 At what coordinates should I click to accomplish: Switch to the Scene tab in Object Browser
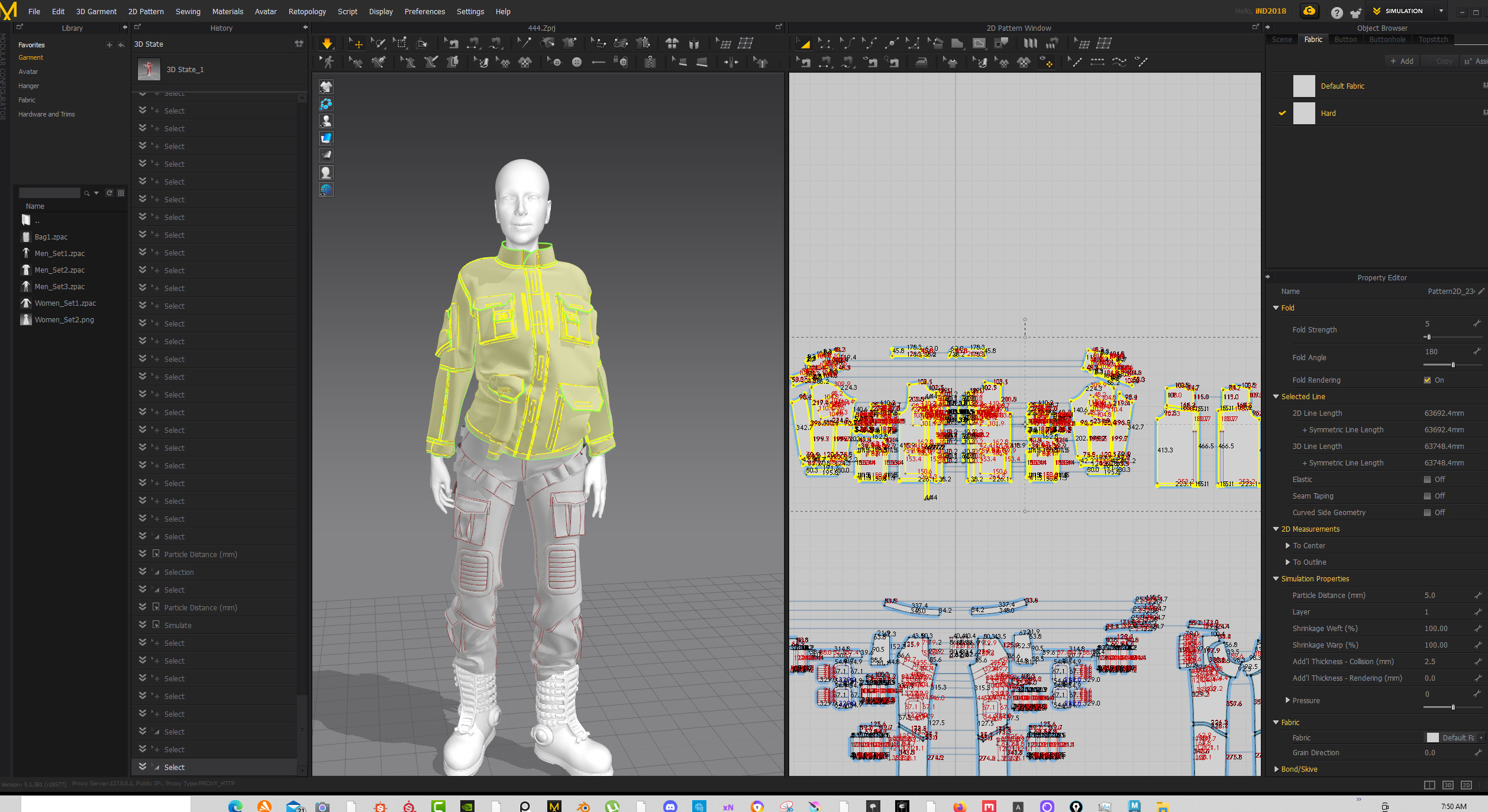coord(1282,40)
